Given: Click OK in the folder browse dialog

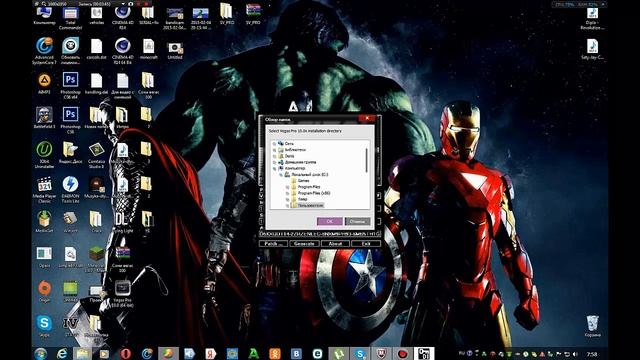Looking at the screenshot, I should [329, 221].
